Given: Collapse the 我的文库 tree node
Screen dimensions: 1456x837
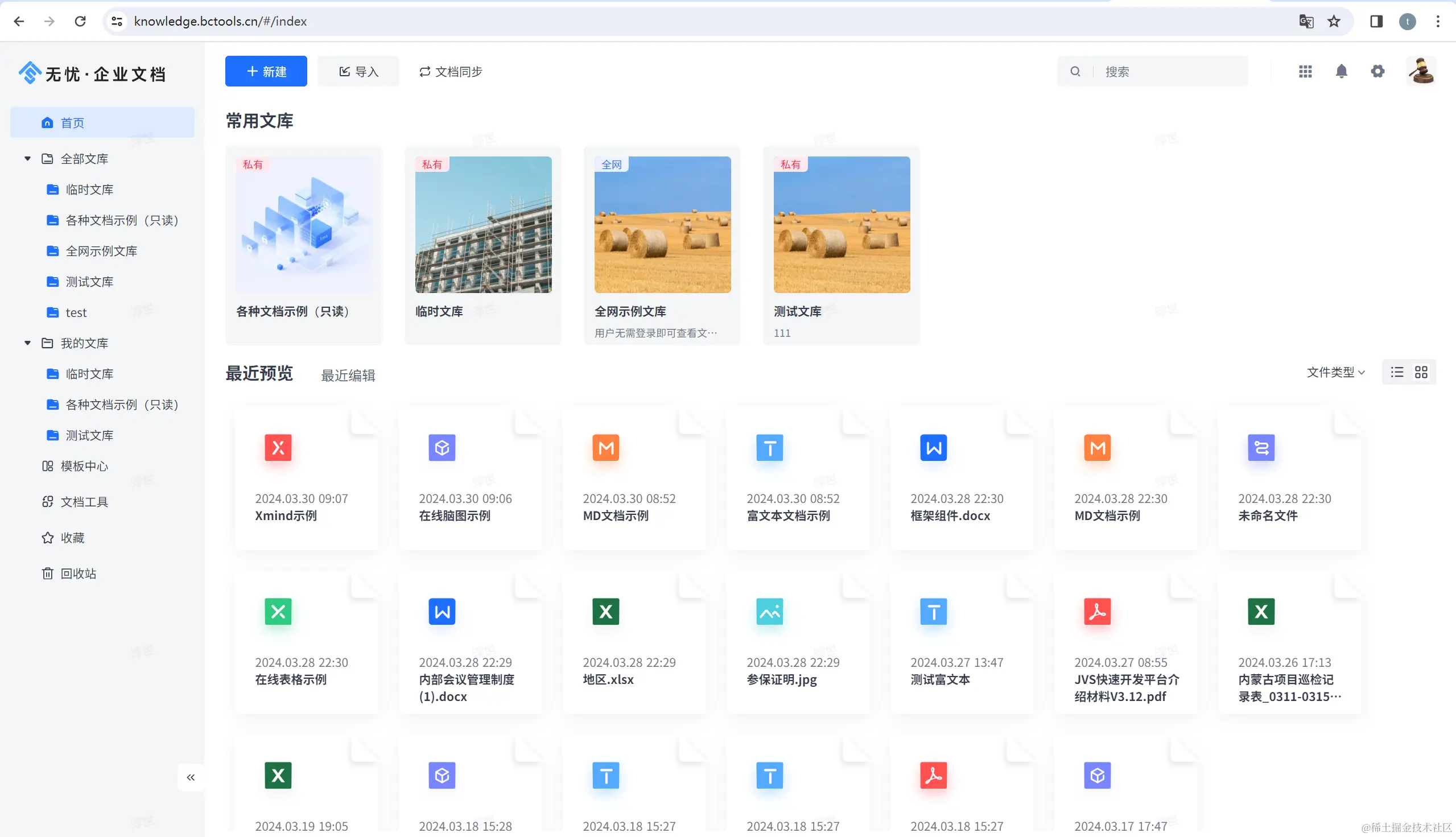Looking at the screenshot, I should point(27,343).
